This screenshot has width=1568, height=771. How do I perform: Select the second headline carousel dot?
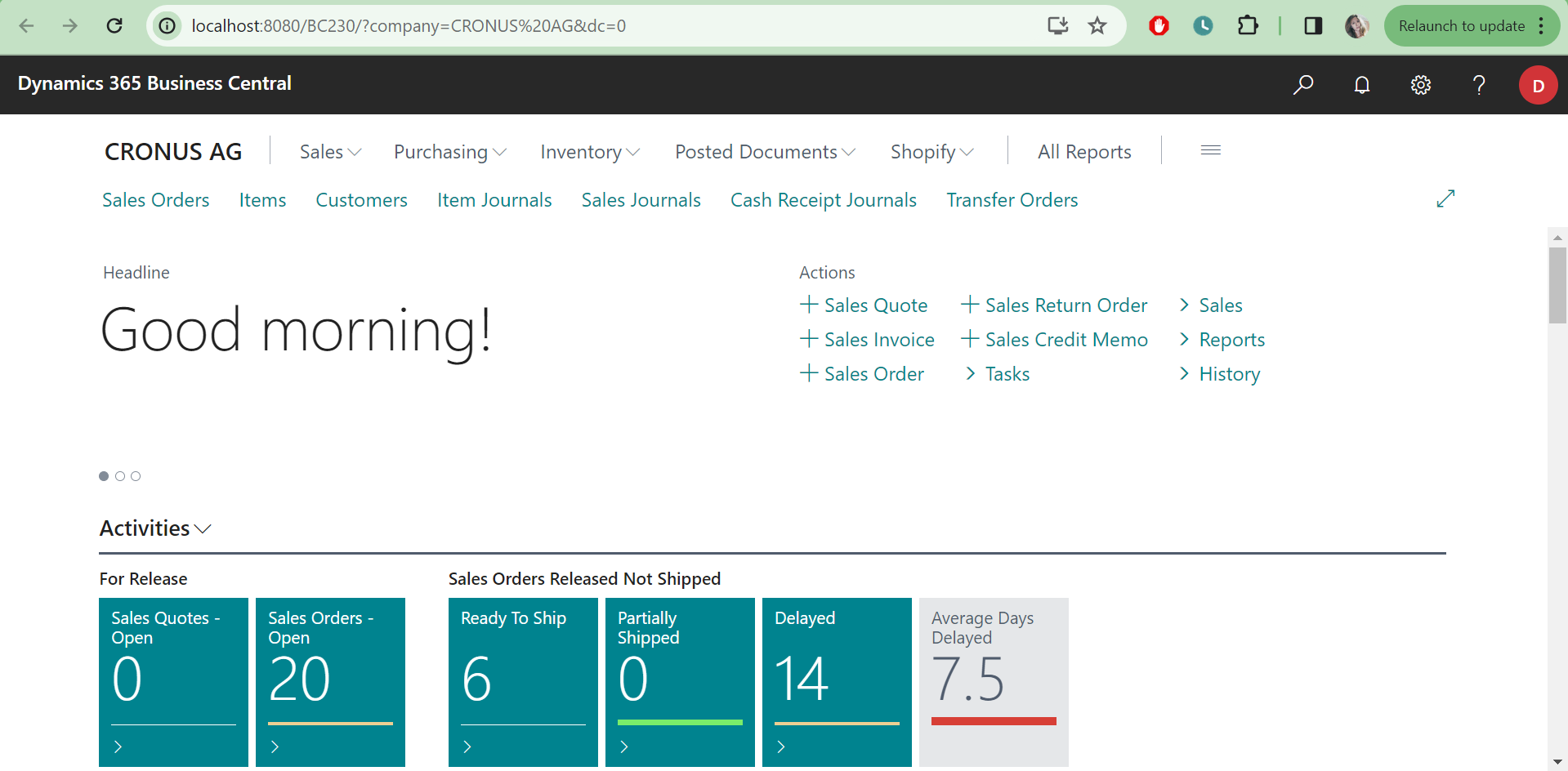click(120, 476)
